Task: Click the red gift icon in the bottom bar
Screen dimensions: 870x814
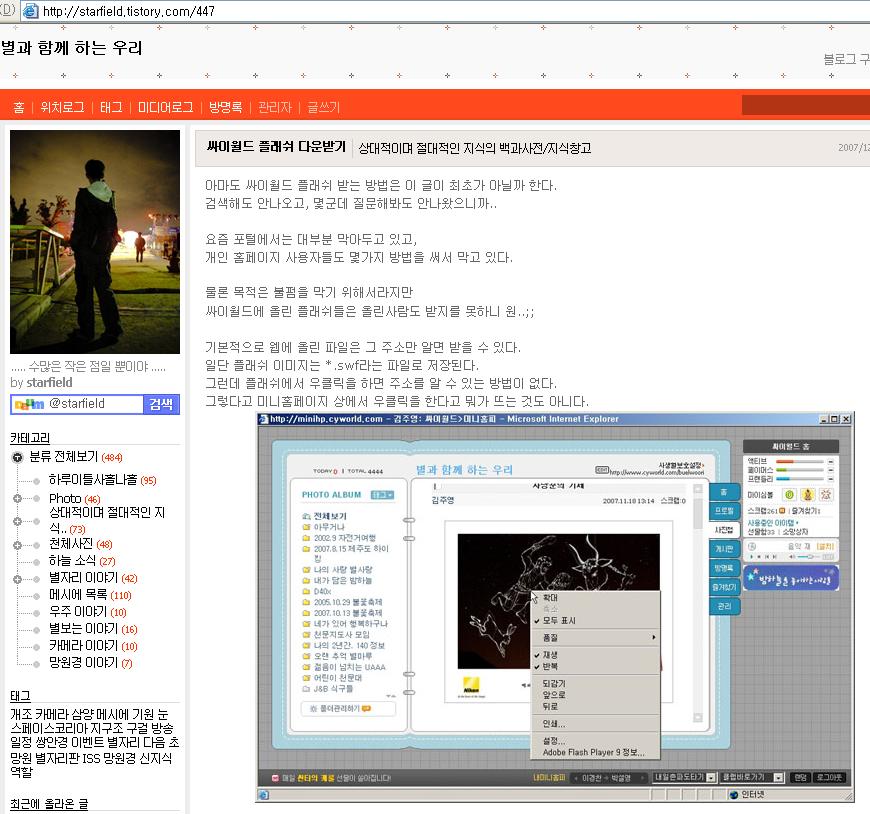Action: point(275,778)
